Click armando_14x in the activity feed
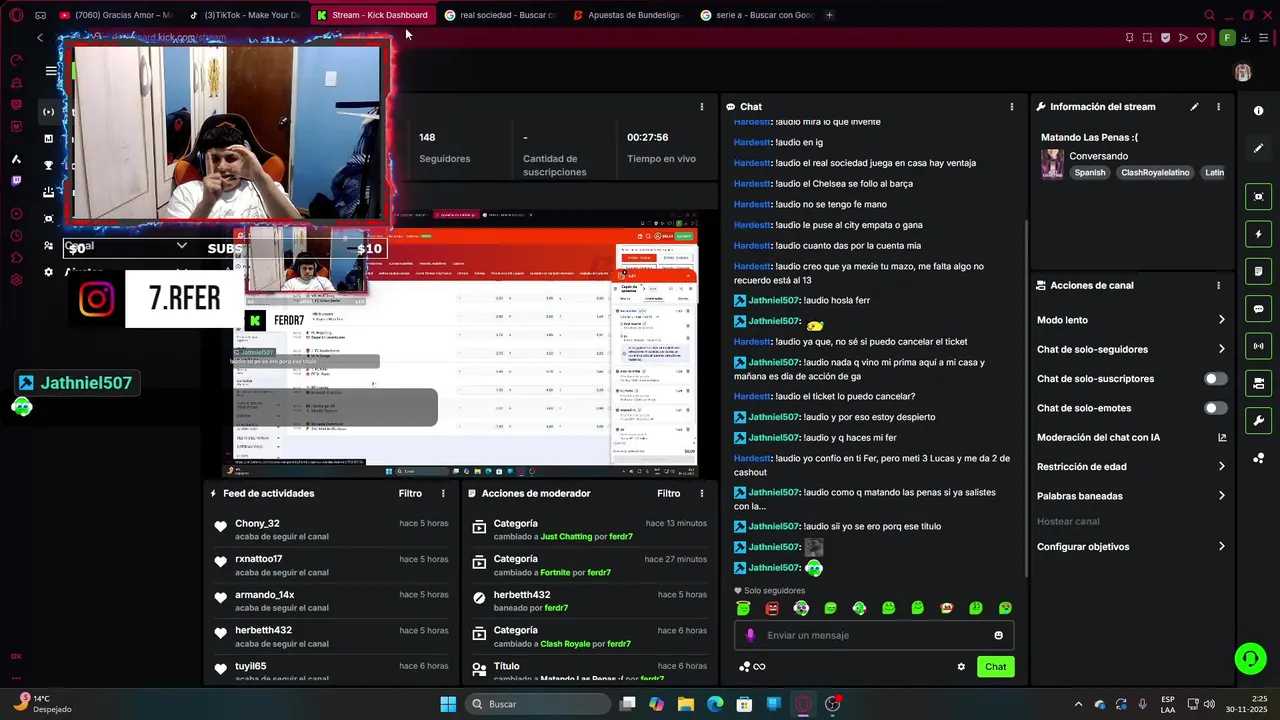The height and width of the screenshot is (720, 1280). pyautogui.click(x=264, y=595)
